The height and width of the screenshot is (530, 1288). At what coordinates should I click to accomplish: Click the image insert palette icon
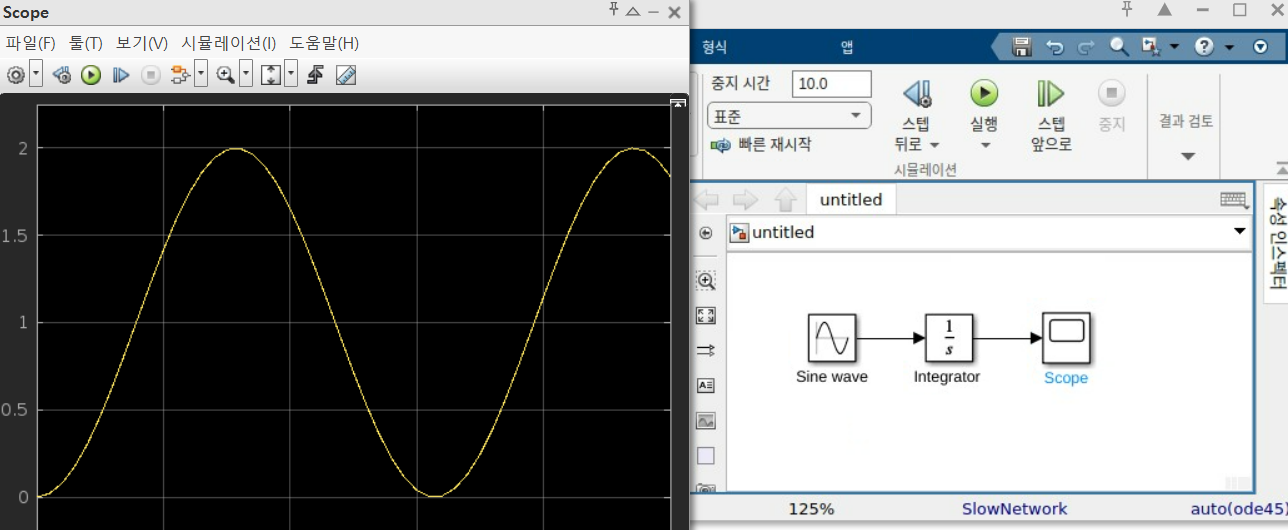point(706,421)
